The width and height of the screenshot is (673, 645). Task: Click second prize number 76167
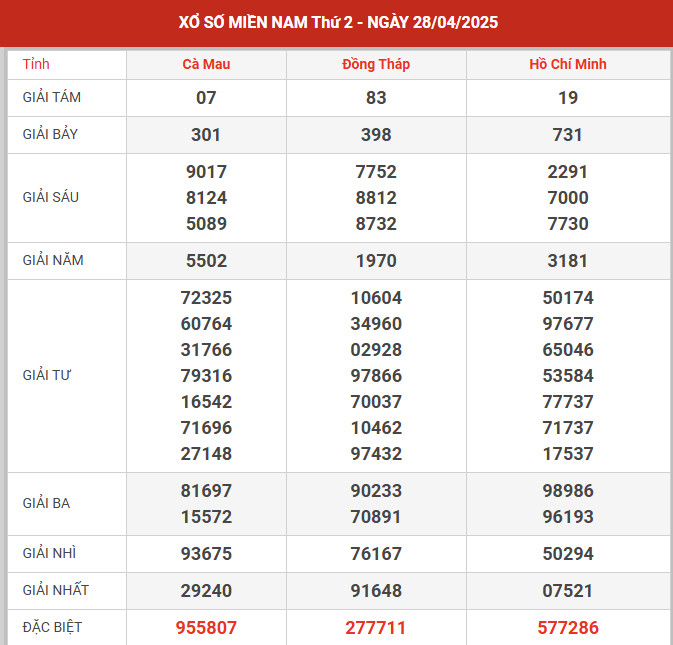pos(376,554)
